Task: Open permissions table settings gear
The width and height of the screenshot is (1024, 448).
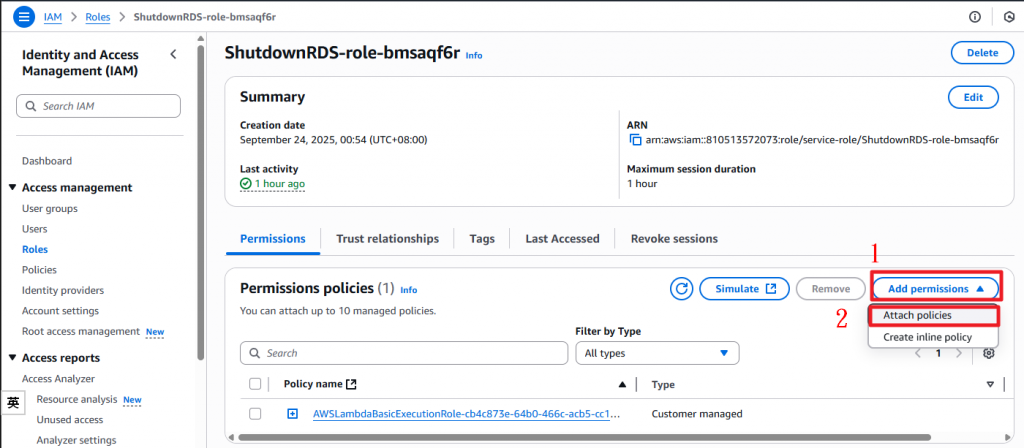Action: (989, 353)
